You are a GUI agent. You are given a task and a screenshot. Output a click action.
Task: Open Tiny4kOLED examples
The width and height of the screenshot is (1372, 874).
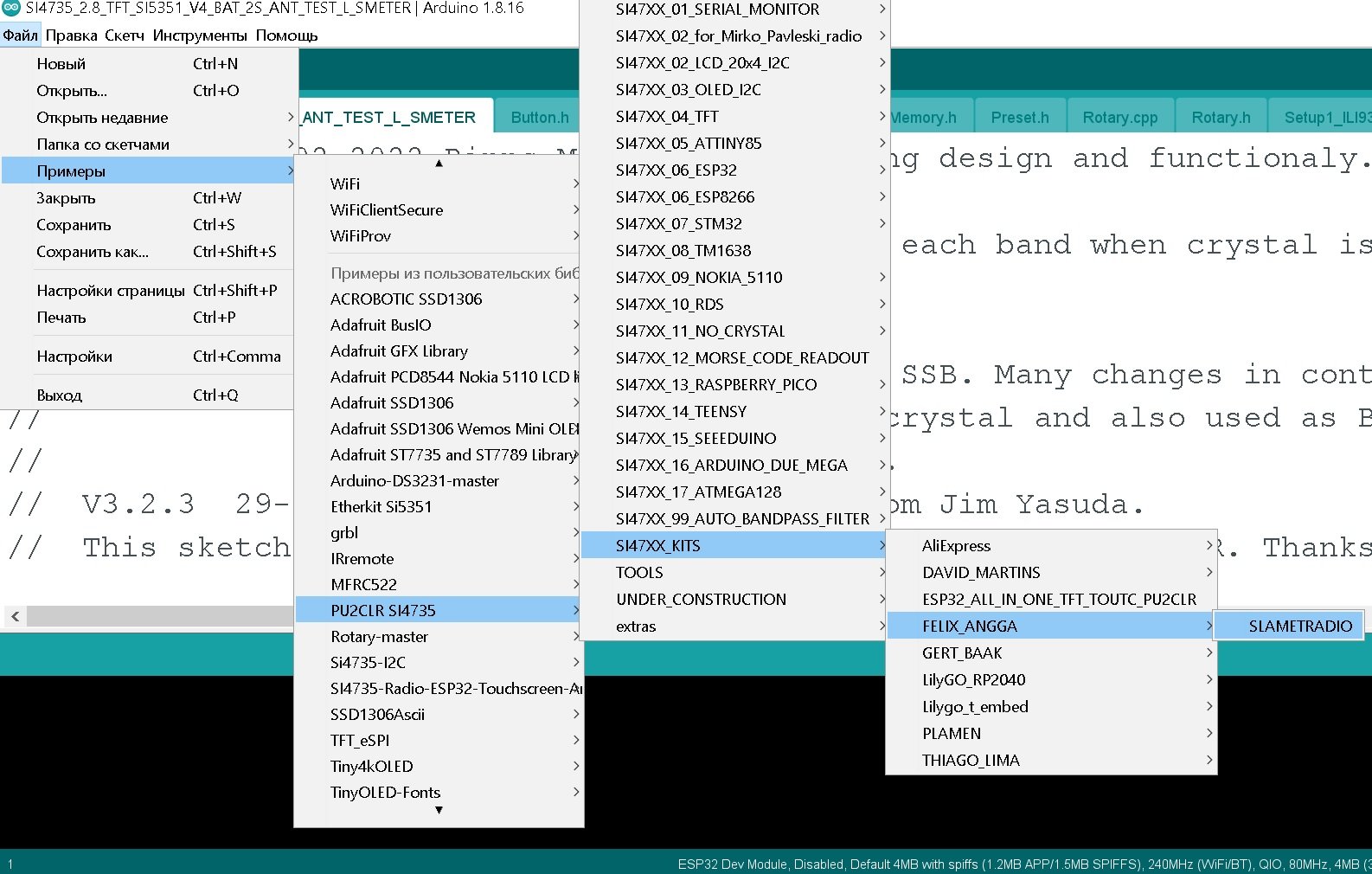[x=439, y=766]
